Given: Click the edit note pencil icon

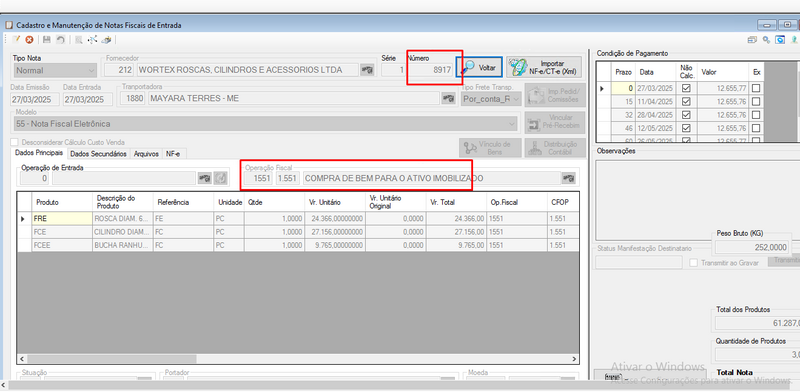Looking at the screenshot, I should coord(16,39).
